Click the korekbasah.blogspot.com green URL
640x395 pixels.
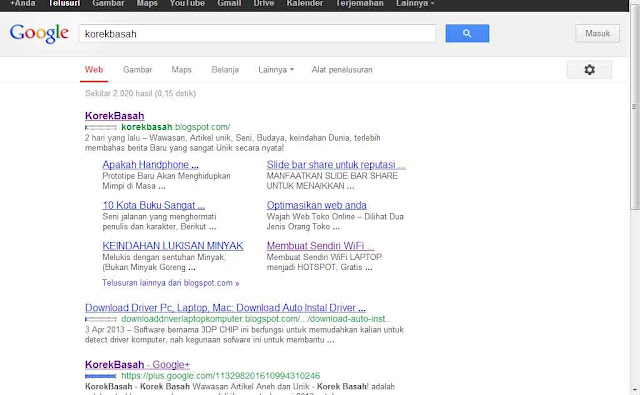176,127
